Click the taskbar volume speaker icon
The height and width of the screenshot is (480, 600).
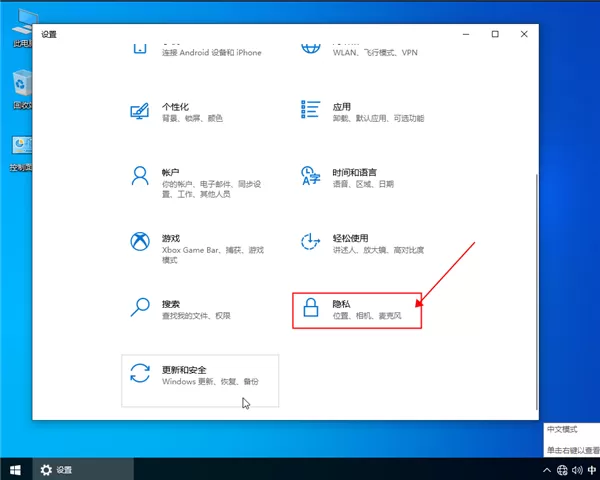click(577, 470)
